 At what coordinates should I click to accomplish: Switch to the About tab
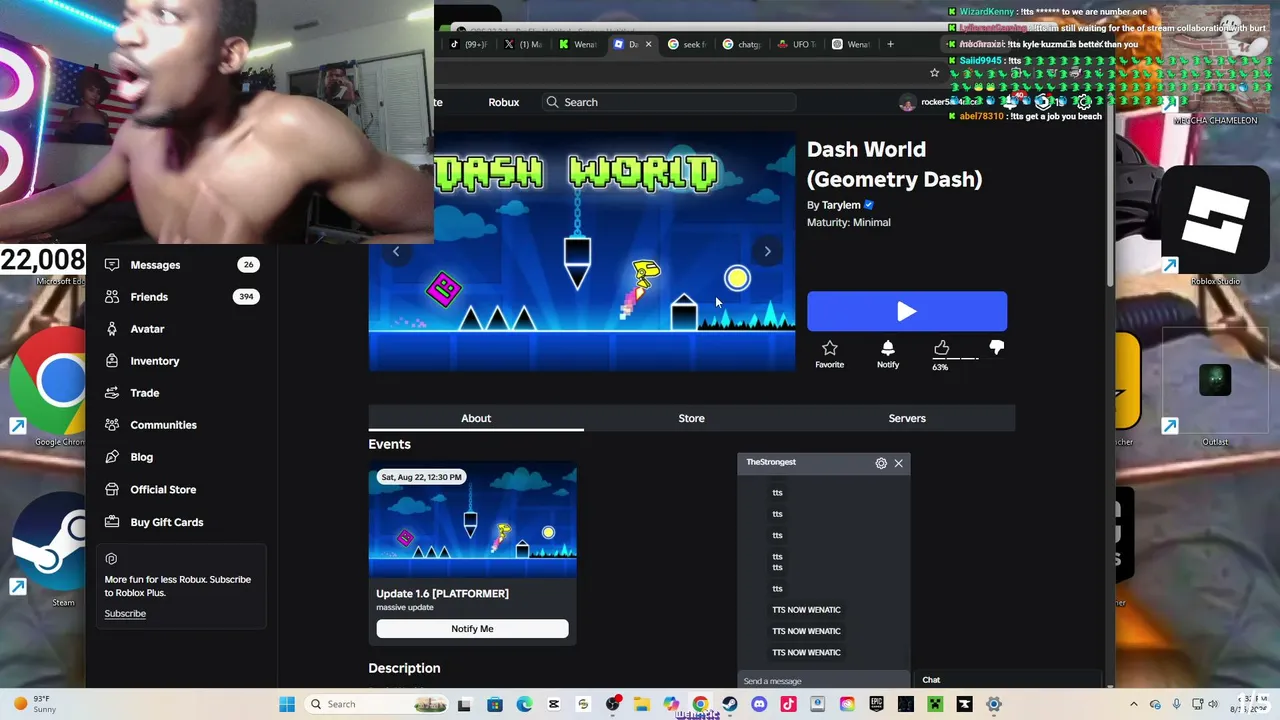coord(476,418)
